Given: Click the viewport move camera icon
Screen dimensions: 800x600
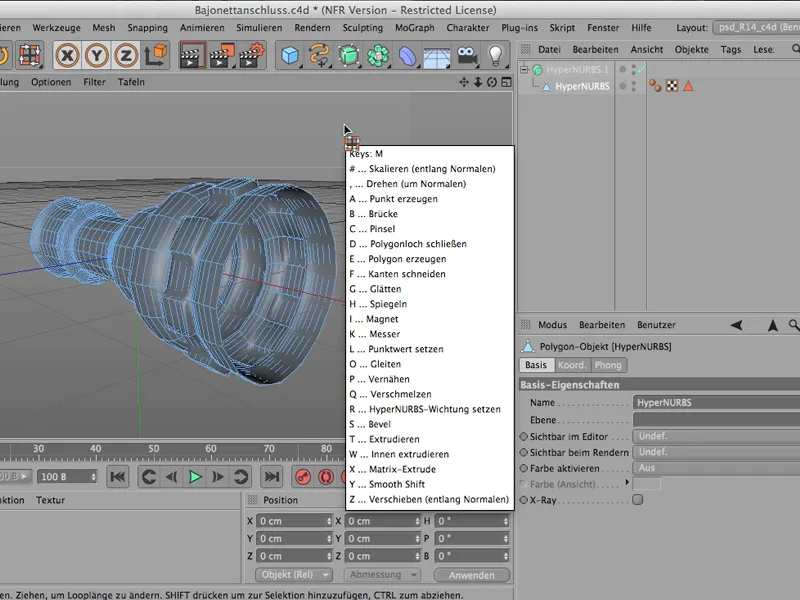Looking at the screenshot, I should tap(464, 82).
